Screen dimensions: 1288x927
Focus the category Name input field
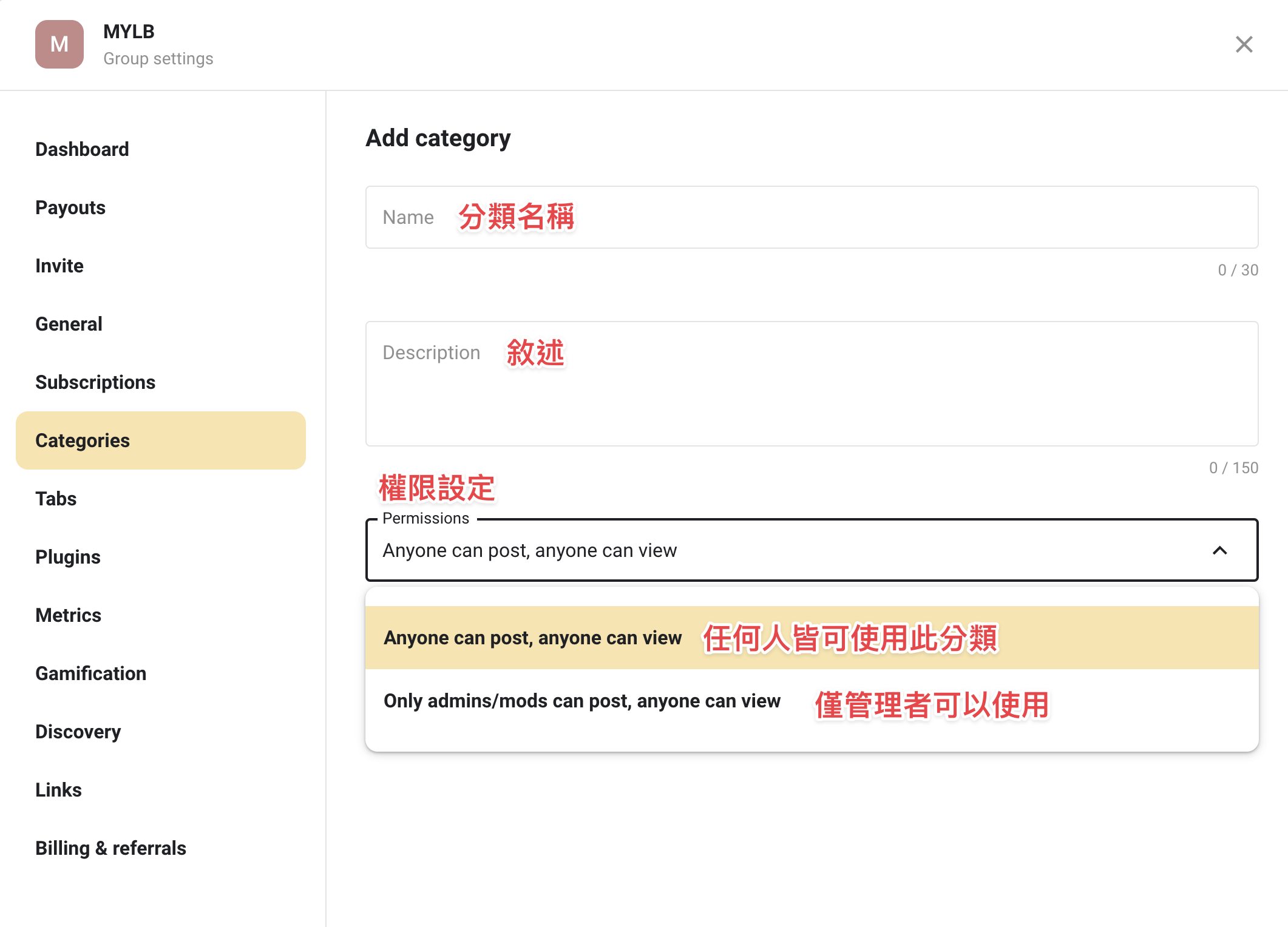(x=812, y=217)
